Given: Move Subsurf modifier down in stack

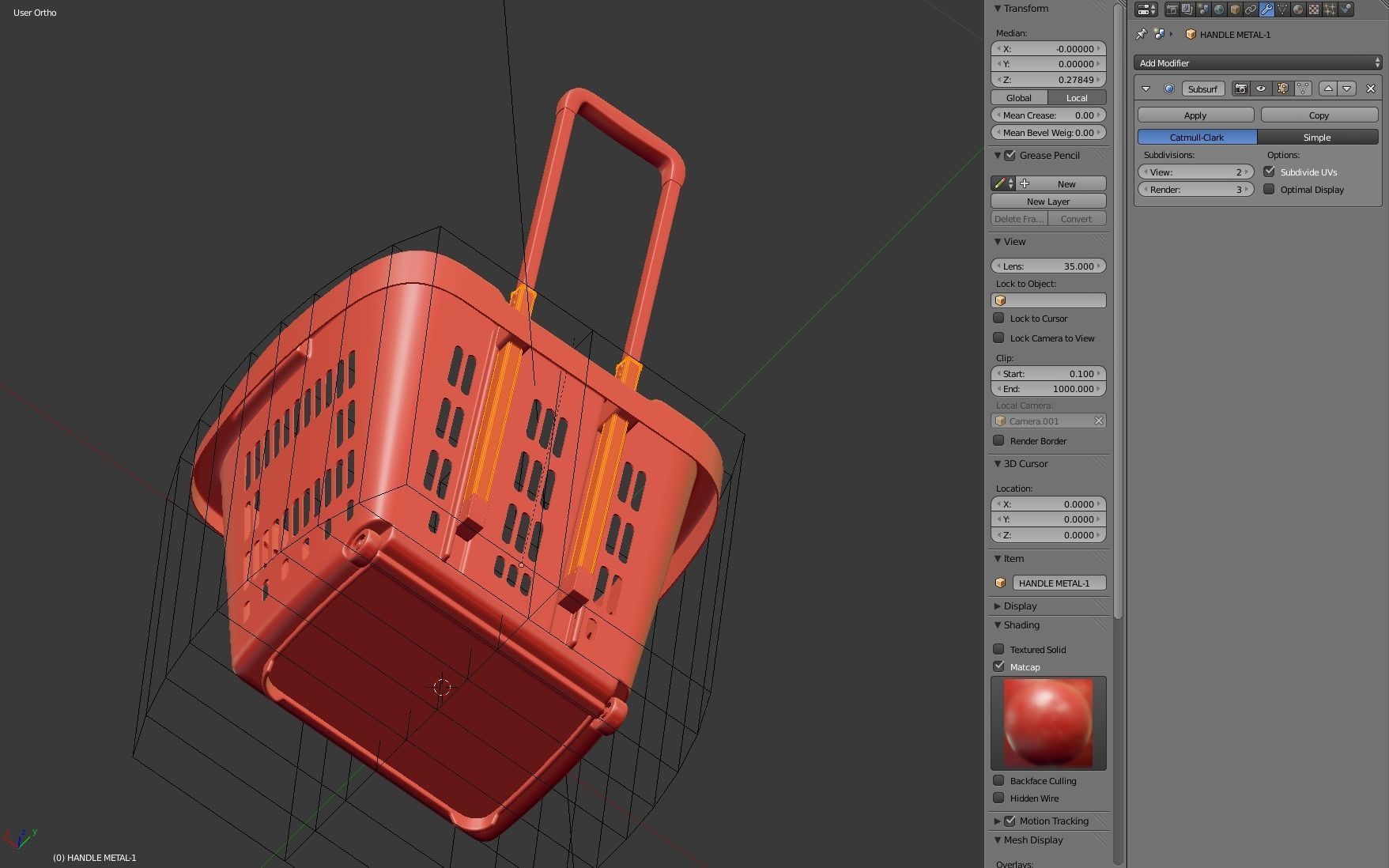Looking at the screenshot, I should point(1347,89).
